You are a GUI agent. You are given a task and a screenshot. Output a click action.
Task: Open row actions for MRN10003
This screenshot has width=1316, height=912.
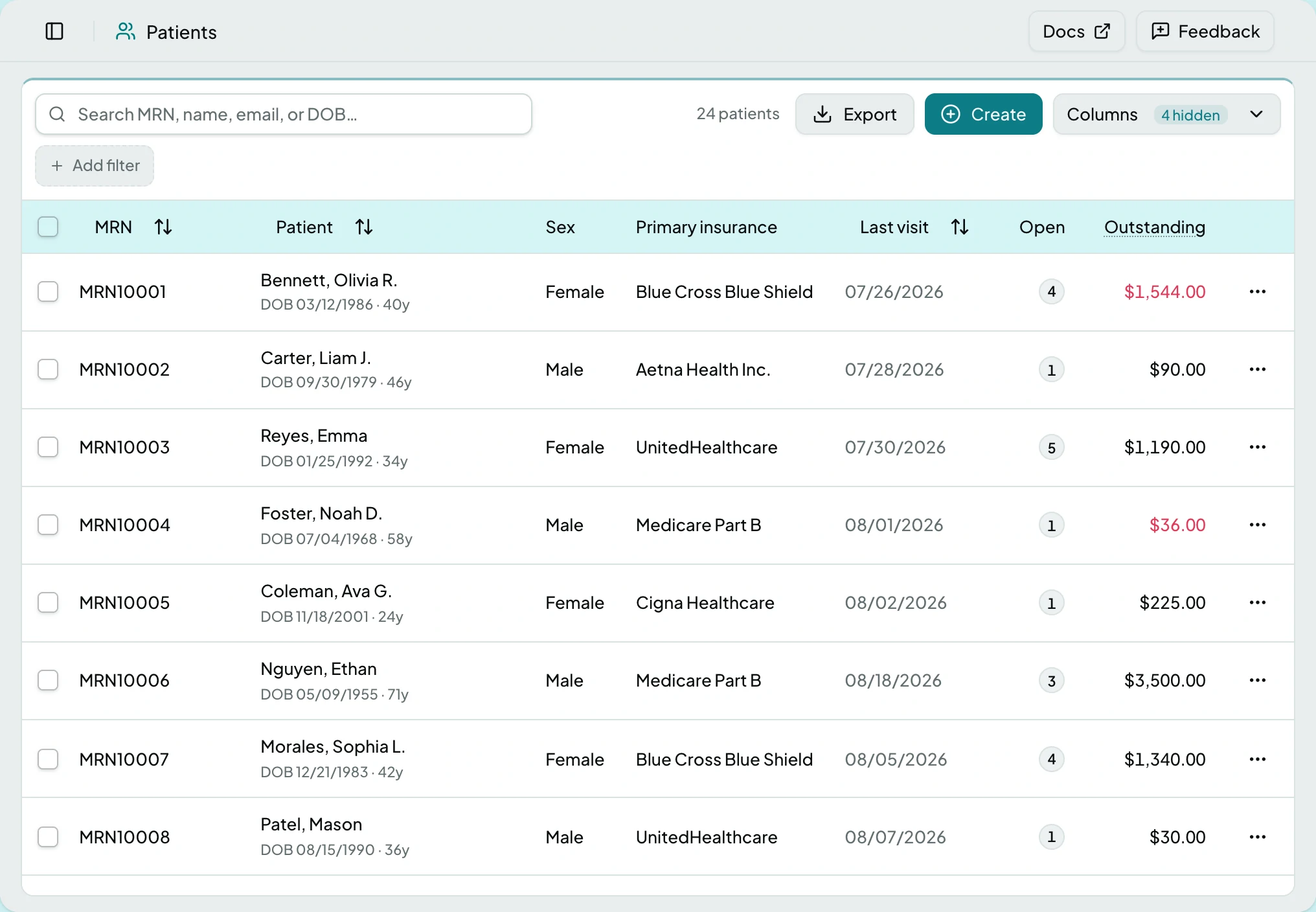tap(1258, 447)
